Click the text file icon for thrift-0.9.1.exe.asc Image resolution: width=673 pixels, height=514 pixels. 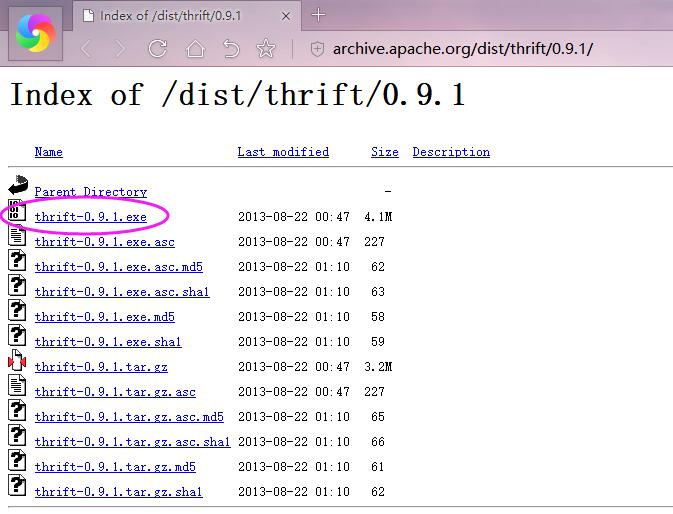click(17, 236)
